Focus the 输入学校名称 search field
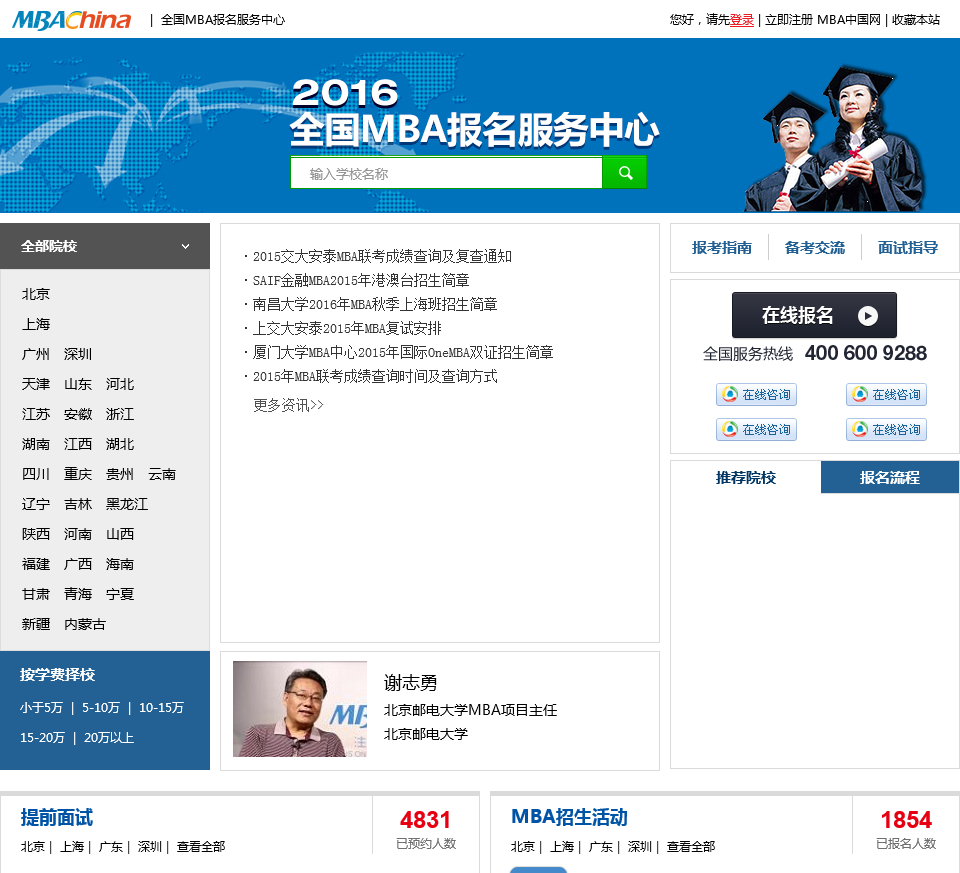Image resolution: width=960 pixels, height=873 pixels. [446, 173]
